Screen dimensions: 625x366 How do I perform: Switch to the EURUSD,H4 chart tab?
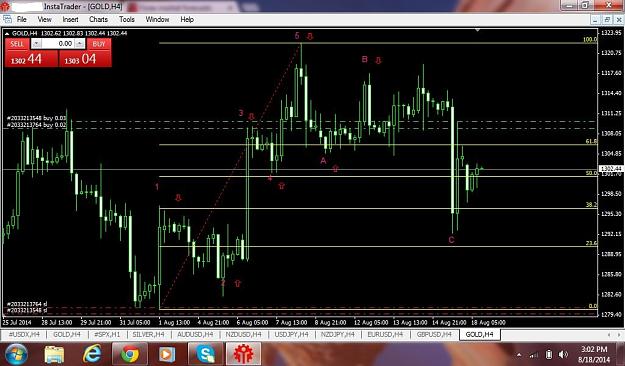tap(385, 335)
